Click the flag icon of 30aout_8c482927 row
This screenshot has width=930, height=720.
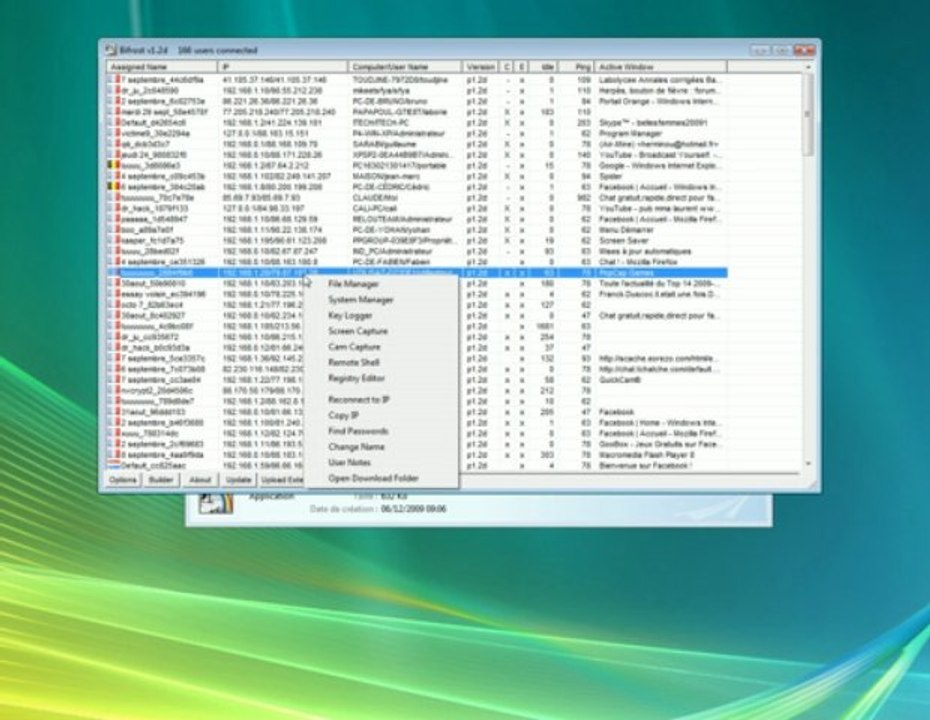click(114, 316)
